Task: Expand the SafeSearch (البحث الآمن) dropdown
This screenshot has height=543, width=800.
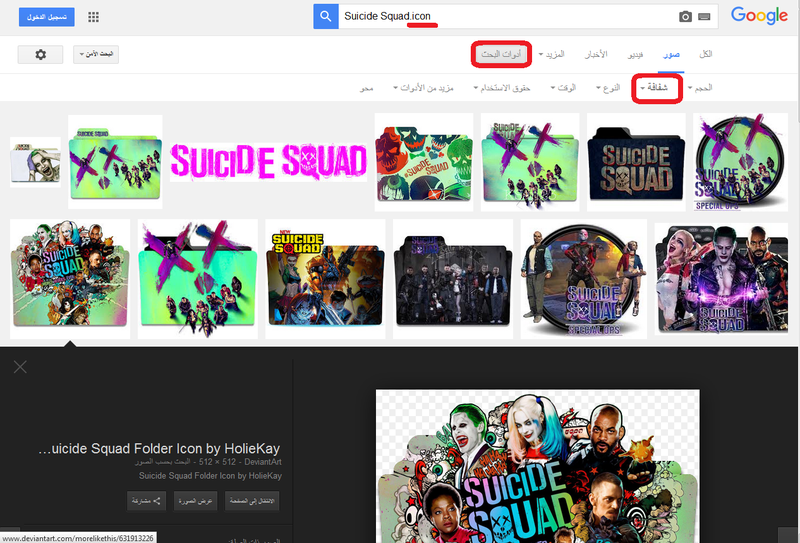Action: click(x=96, y=54)
